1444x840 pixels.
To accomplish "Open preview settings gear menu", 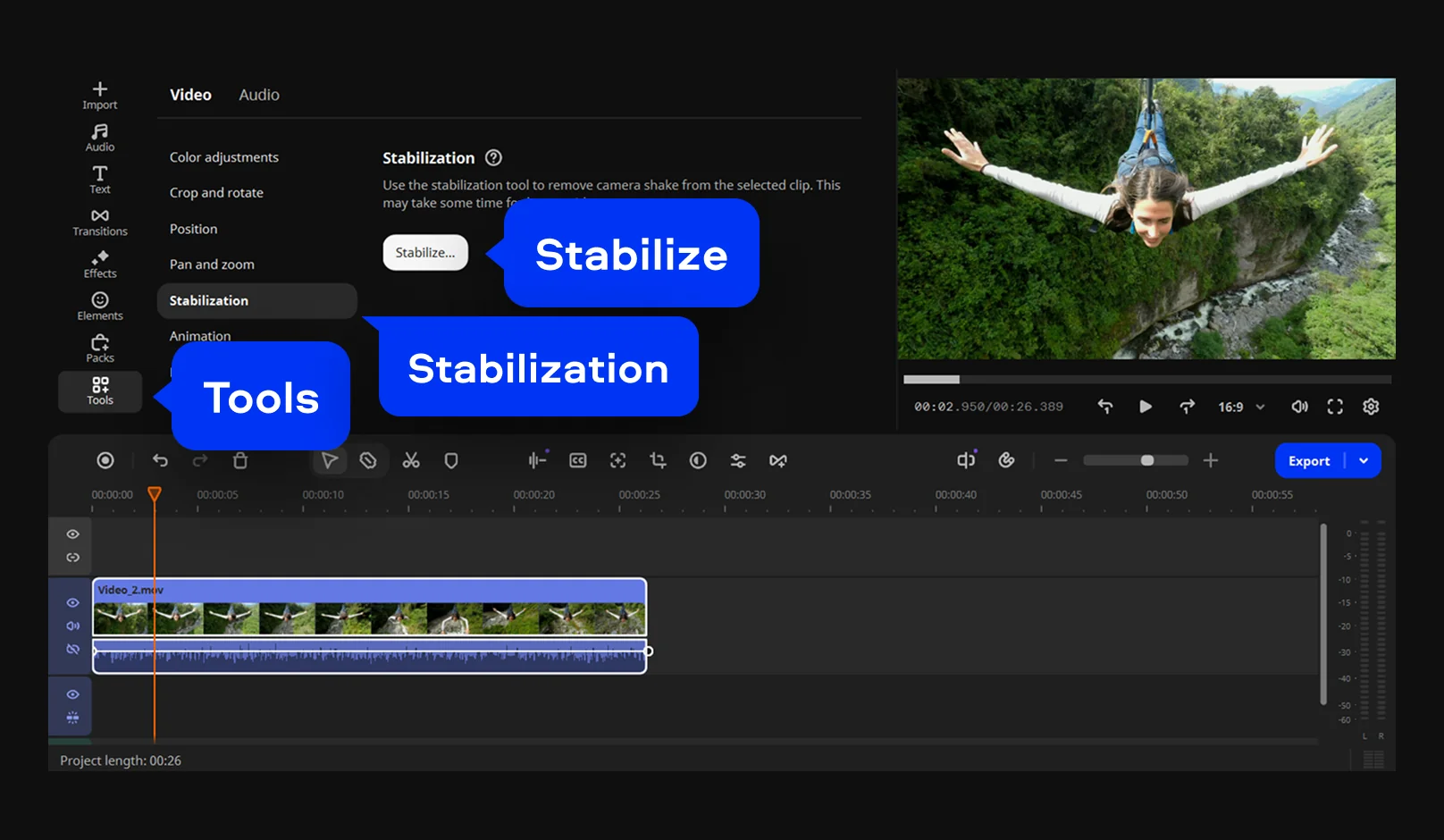I will click(1371, 407).
